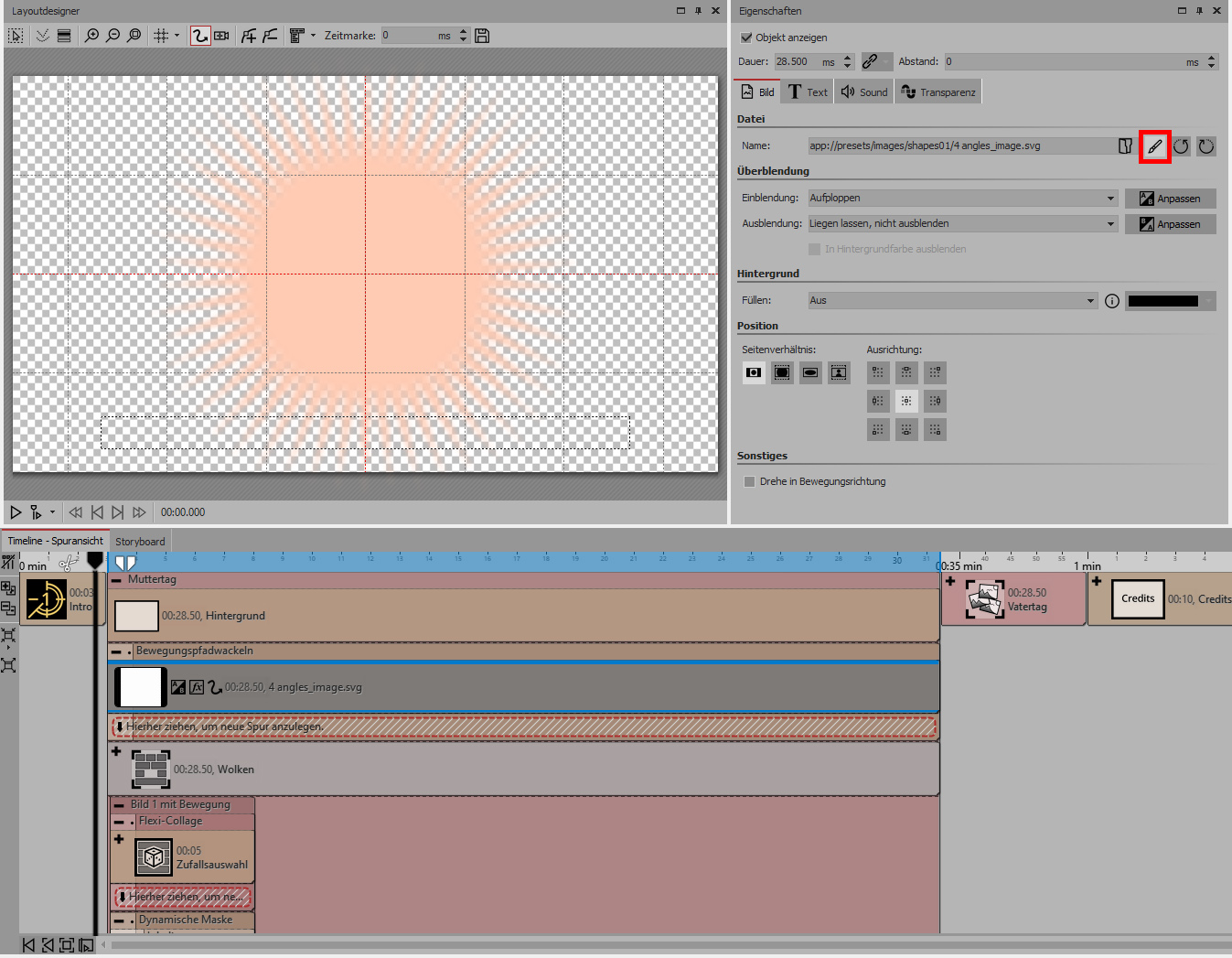1232x958 pixels.
Task: Save the layout with the floppy disk icon
Action: click(482, 36)
